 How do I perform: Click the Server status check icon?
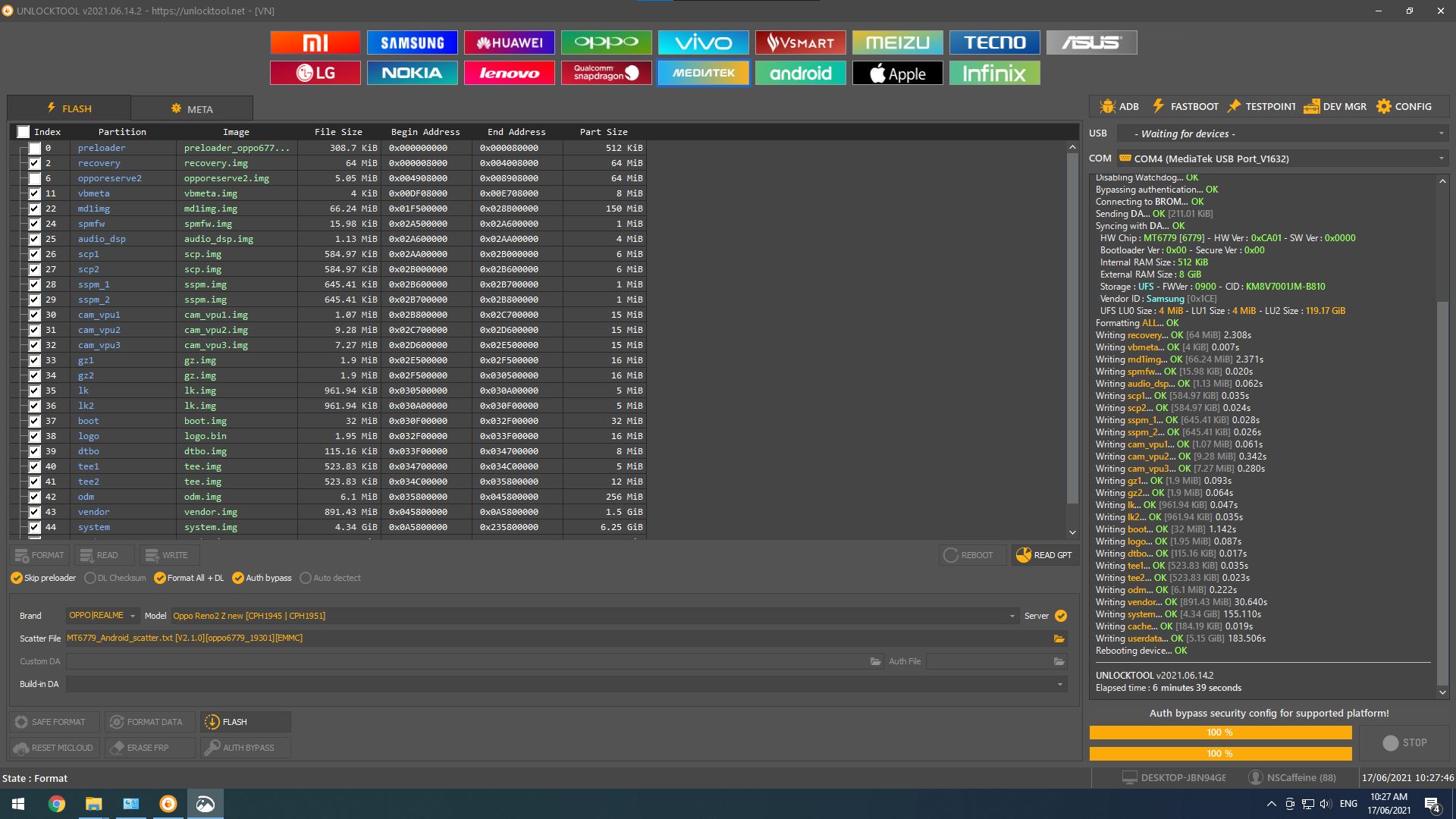[1061, 616]
